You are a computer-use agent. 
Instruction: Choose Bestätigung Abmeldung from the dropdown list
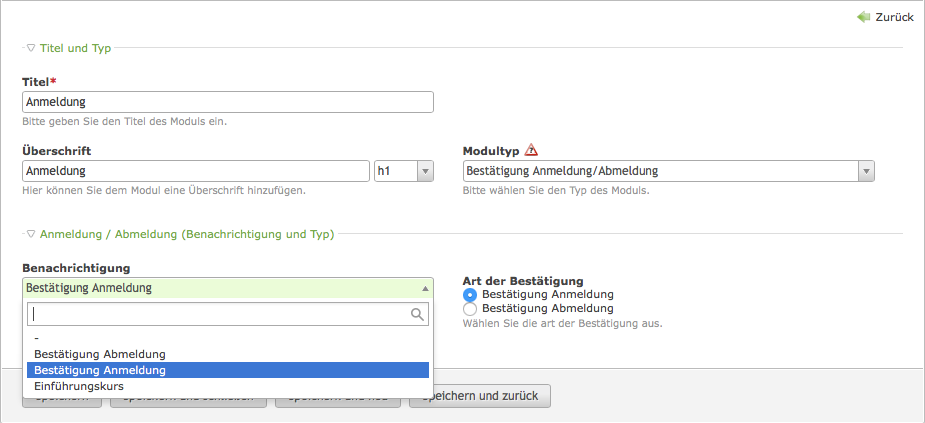tap(100, 354)
